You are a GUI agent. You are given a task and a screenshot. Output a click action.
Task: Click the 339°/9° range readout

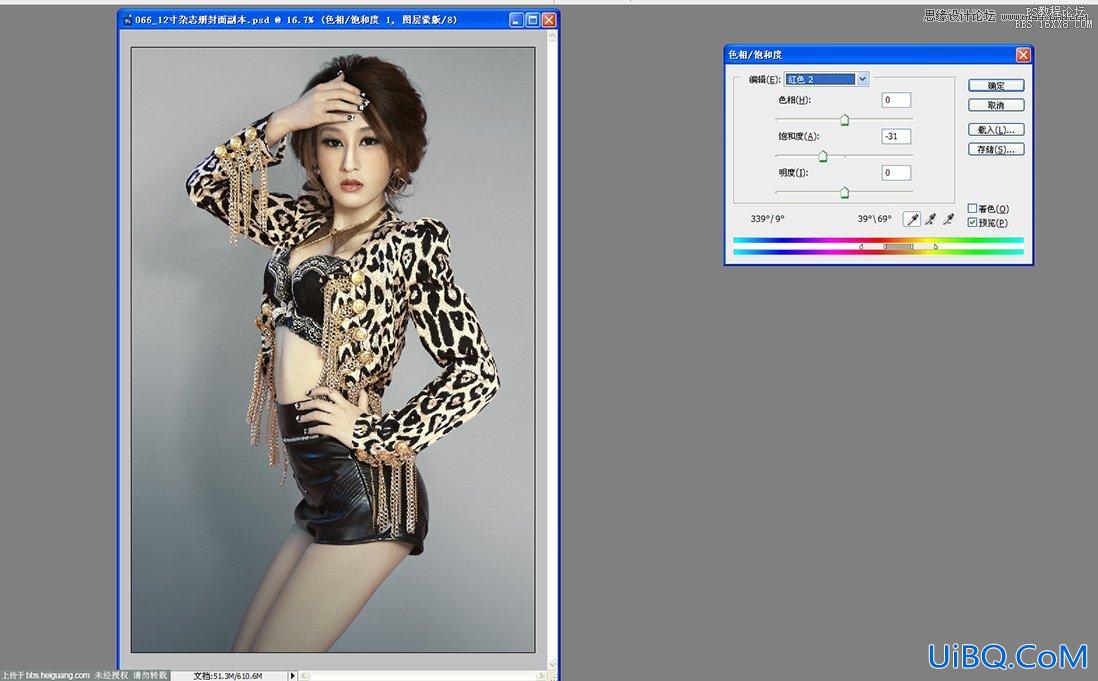pyautogui.click(x=767, y=219)
